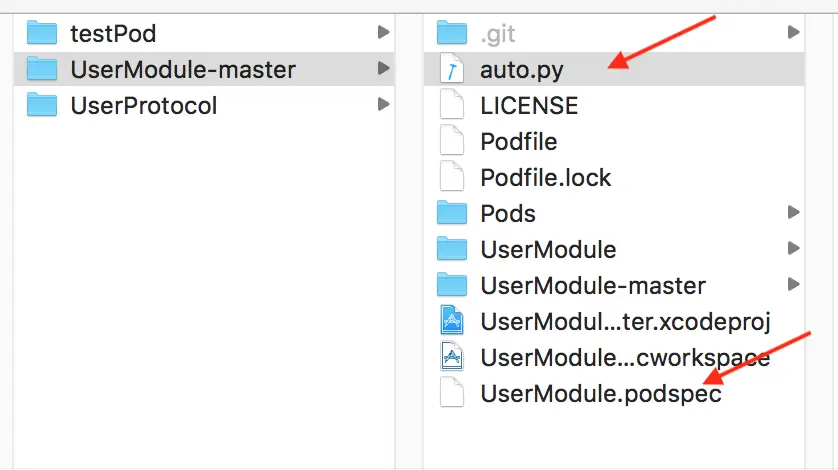
Task: Click the UserModule-master folder icon in left column
Action: pos(42,69)
